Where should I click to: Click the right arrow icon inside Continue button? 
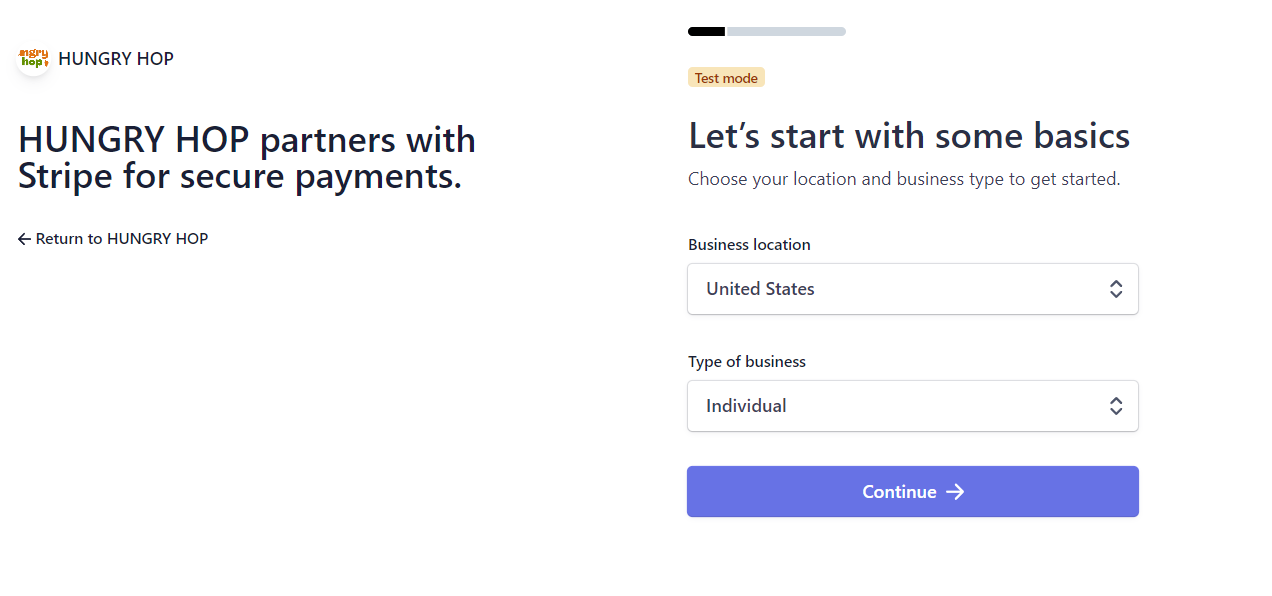(x=955, y=492)
